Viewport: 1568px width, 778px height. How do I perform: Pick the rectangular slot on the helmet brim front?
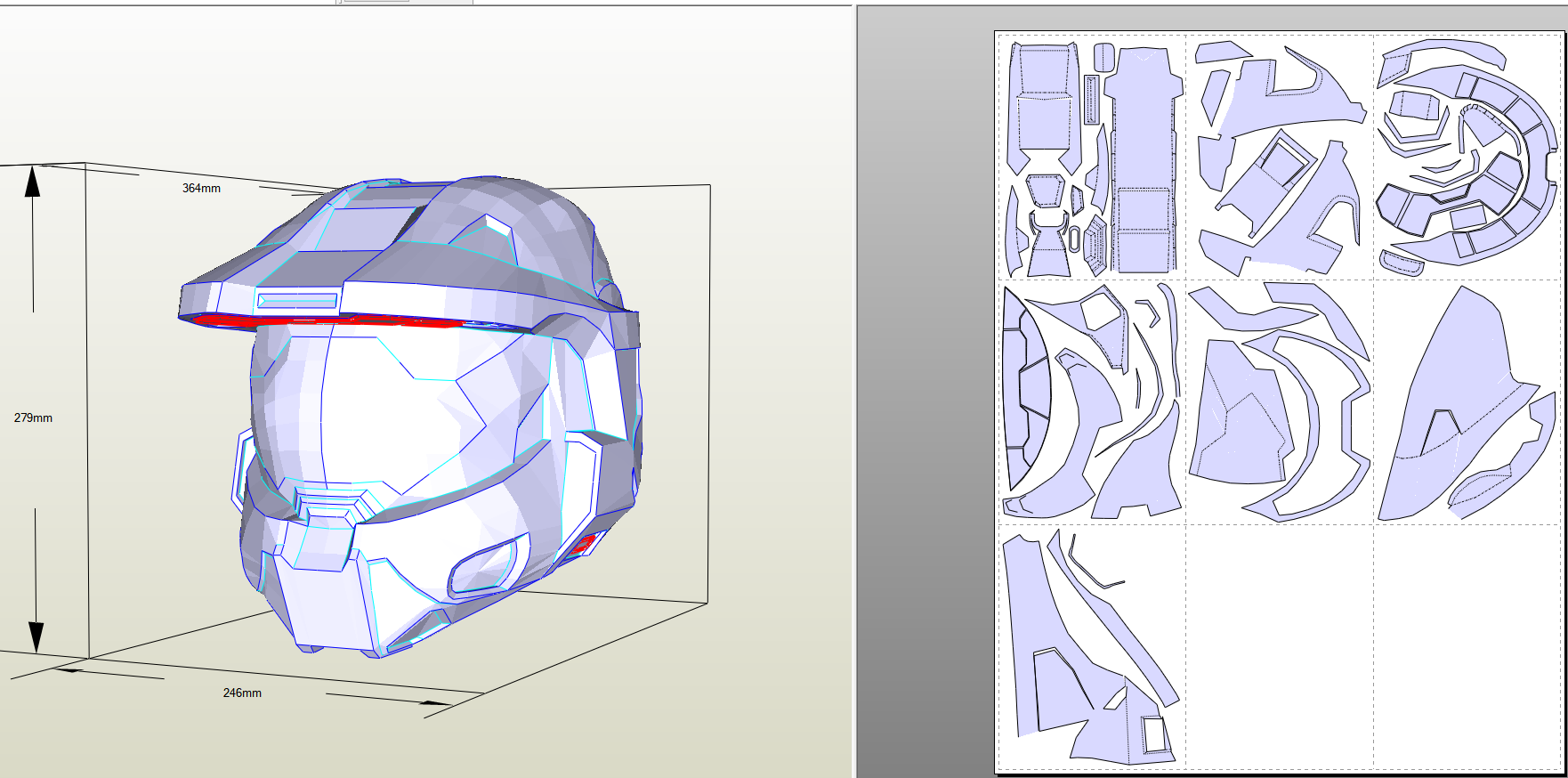point(298,301)
